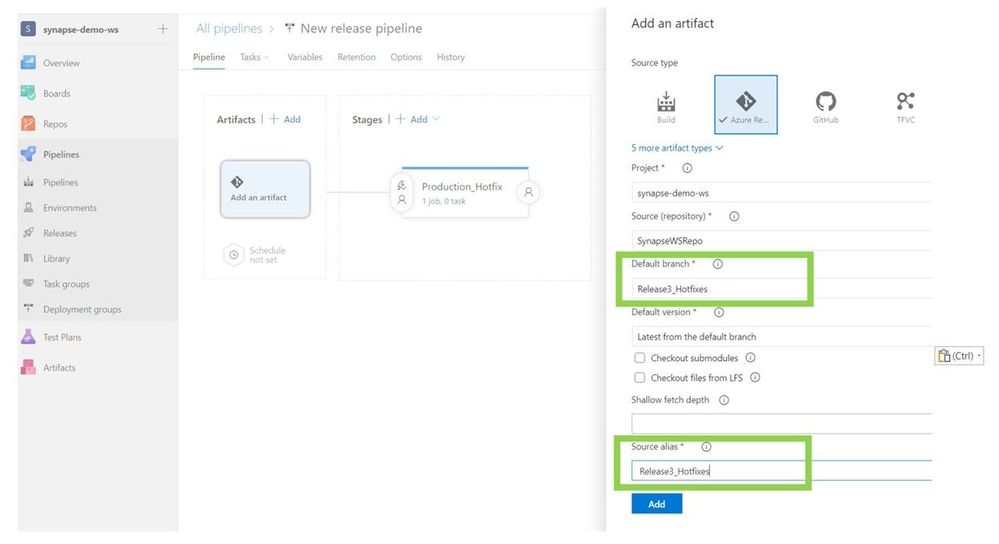The height and width of the screenshot is (544, 999).
Task: Select the Production_Hotfix stage name
Action: 462,187
